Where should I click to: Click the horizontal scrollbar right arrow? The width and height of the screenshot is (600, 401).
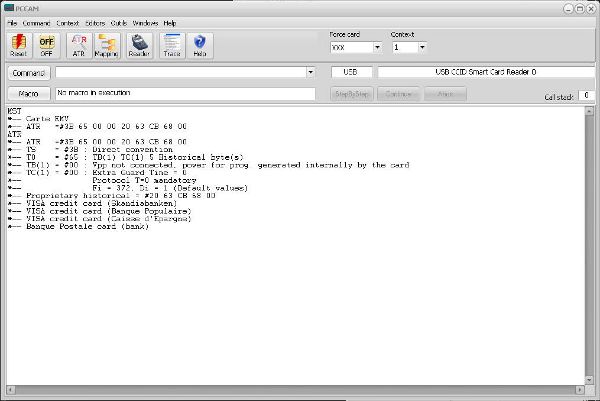580,390
